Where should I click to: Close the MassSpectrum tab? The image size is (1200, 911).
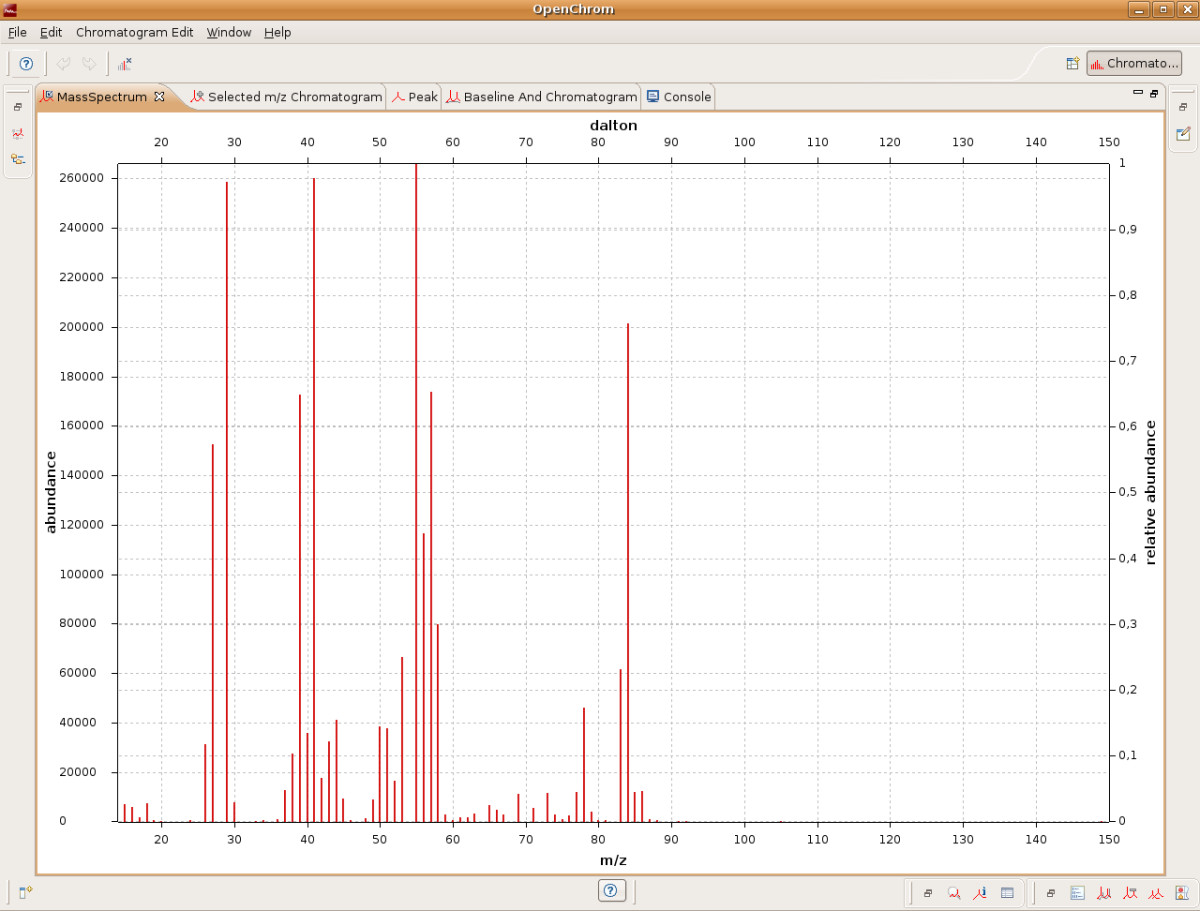coord(159,97)
